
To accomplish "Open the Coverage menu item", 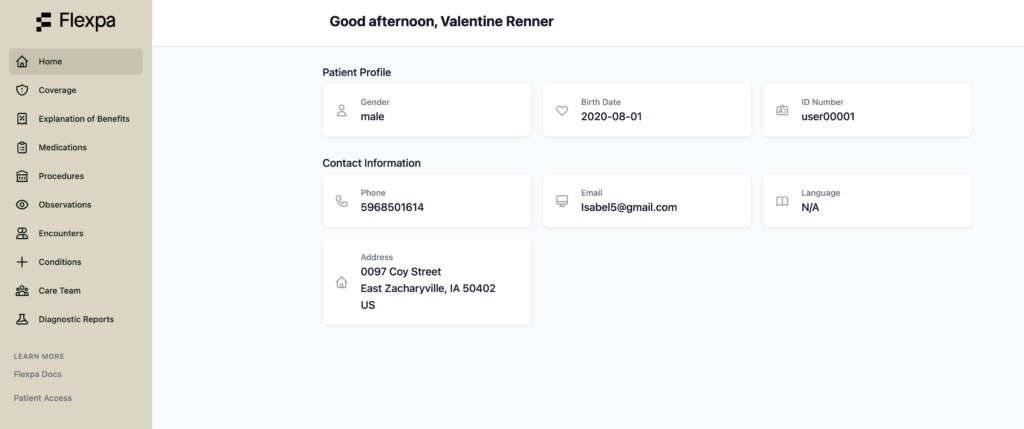I will [57, 90].
